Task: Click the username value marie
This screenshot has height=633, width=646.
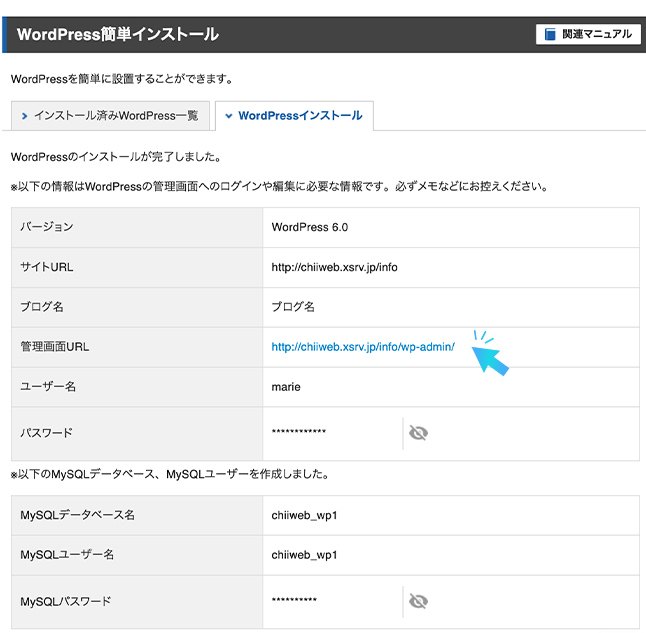Action: click(286, 387)
